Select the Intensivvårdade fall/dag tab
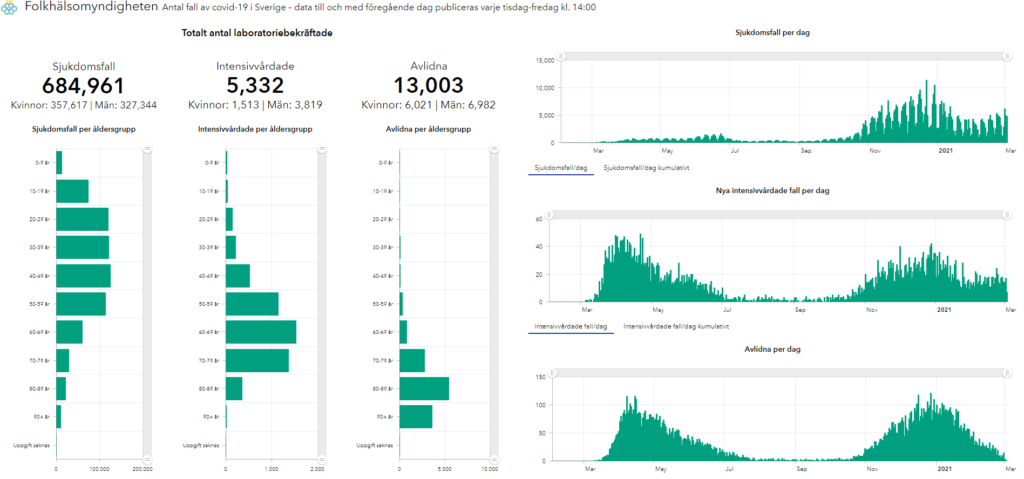The image size is (1024, 479). tap(571, 326)
